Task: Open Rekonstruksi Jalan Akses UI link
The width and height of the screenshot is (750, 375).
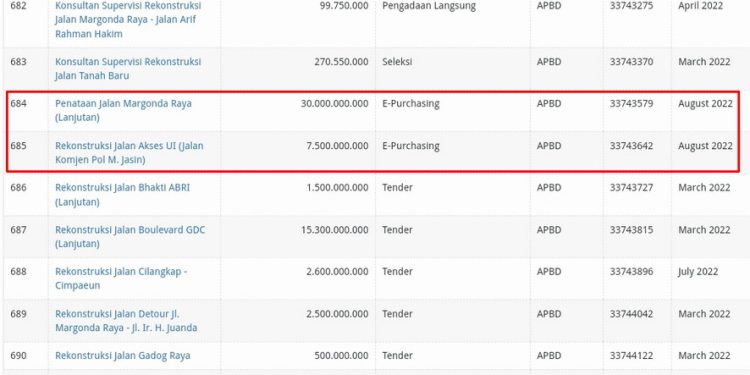Action: [129, 152]
